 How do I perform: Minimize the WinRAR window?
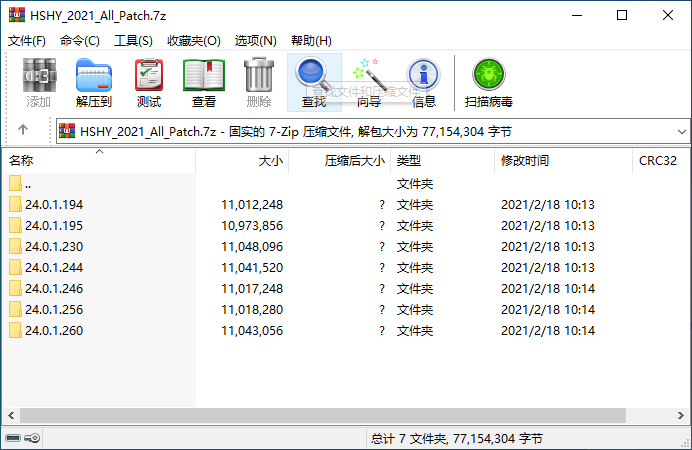click(577, 15)
